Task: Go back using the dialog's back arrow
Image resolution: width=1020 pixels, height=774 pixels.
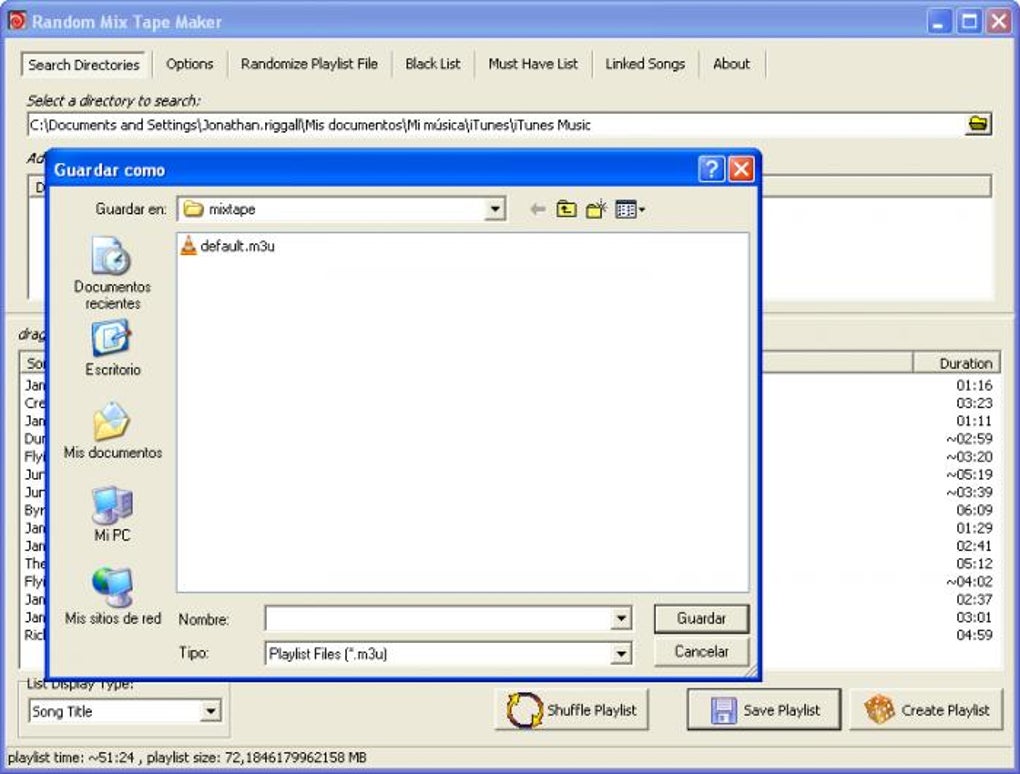Action: pos(537,209)
